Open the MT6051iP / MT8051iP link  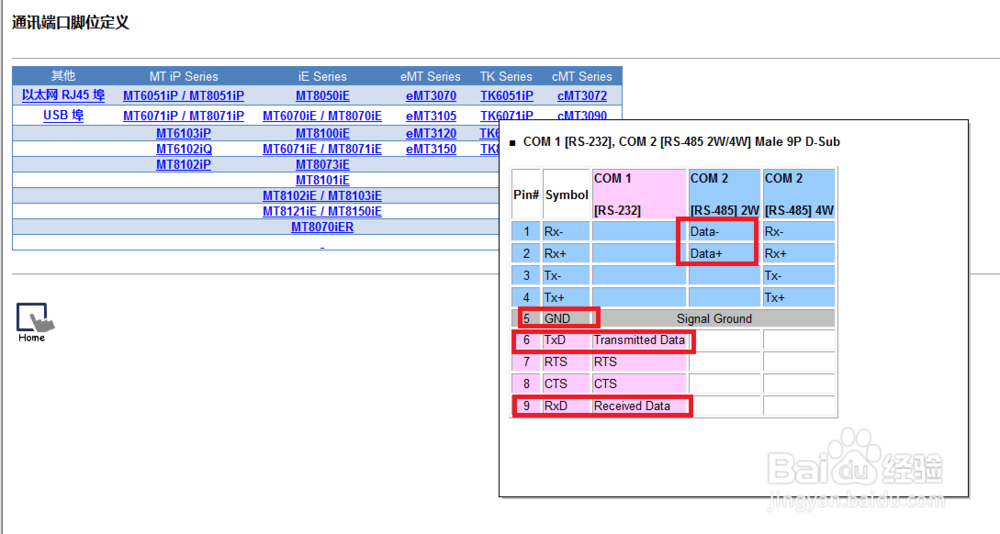(184, 96)
